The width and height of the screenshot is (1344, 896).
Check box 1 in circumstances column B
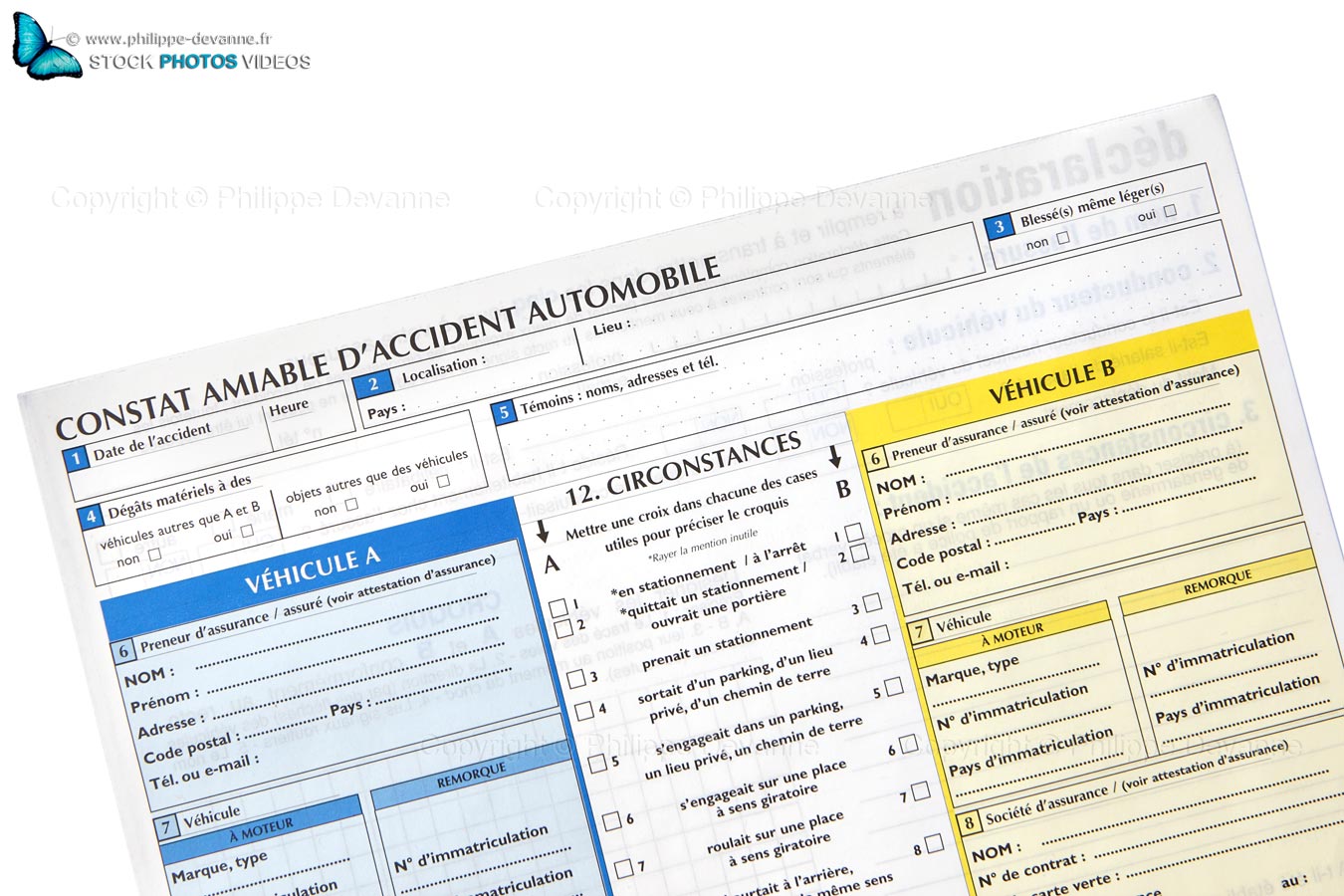point(854,532)
